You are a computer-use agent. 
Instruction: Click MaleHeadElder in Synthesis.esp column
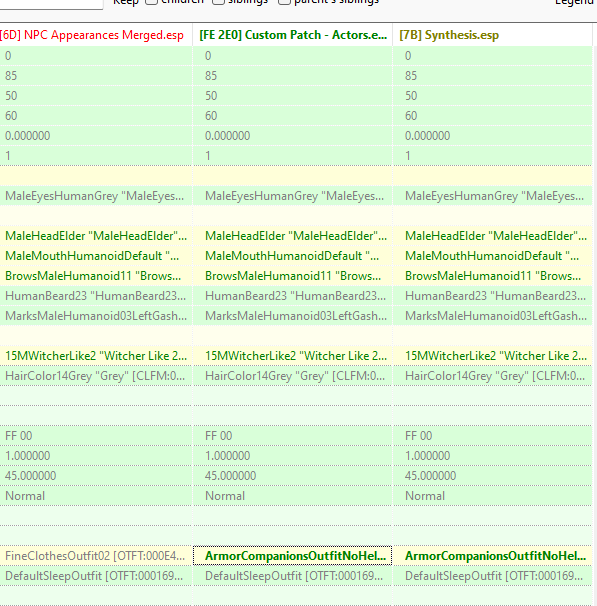492,236
